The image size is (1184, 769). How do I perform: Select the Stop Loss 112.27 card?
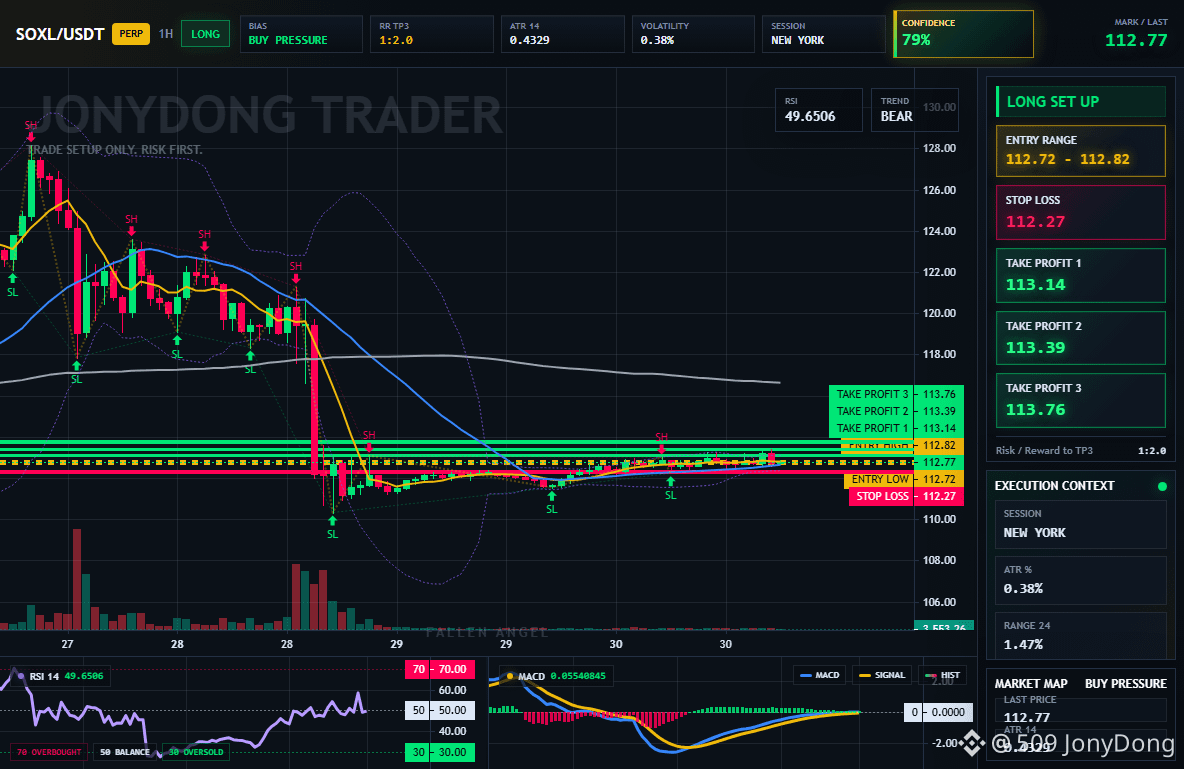pos(1081,212)
